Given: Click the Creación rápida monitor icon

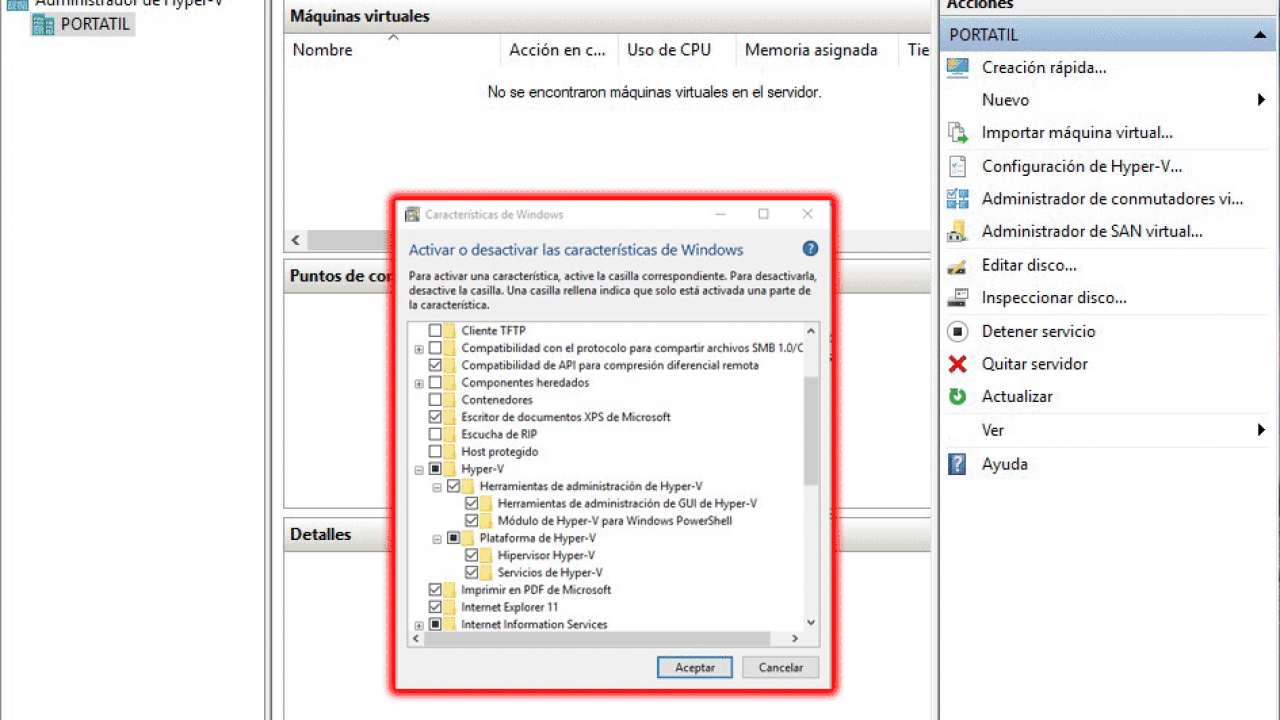Looking at the screenshot, I should 958,68.
